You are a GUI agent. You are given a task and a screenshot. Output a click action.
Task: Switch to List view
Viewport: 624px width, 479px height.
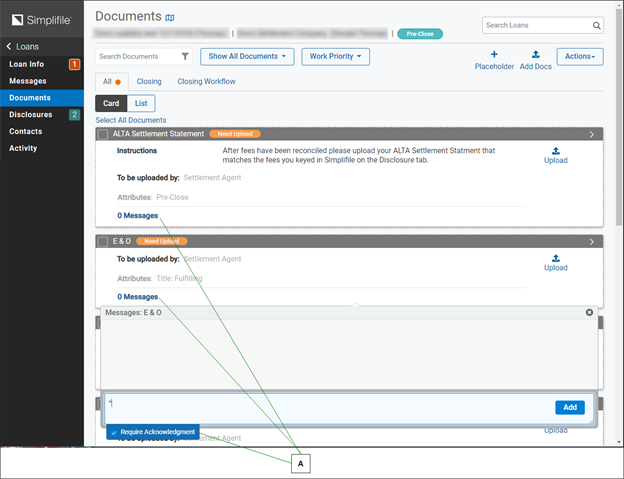point(141,103)
